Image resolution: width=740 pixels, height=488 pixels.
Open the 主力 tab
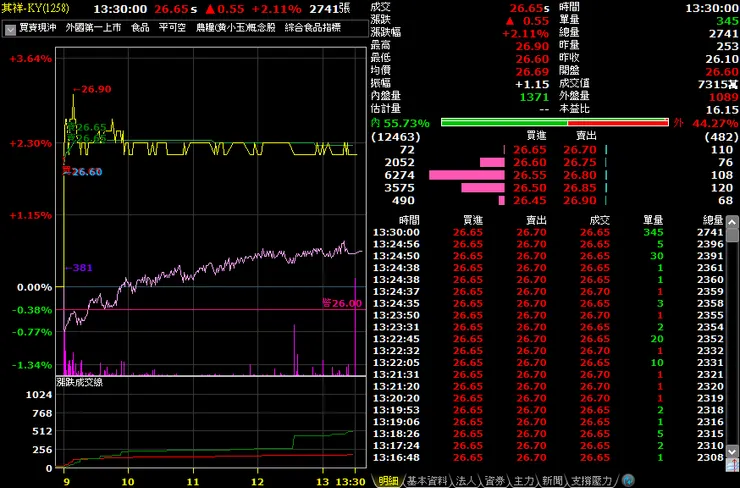tap(523, 481)
